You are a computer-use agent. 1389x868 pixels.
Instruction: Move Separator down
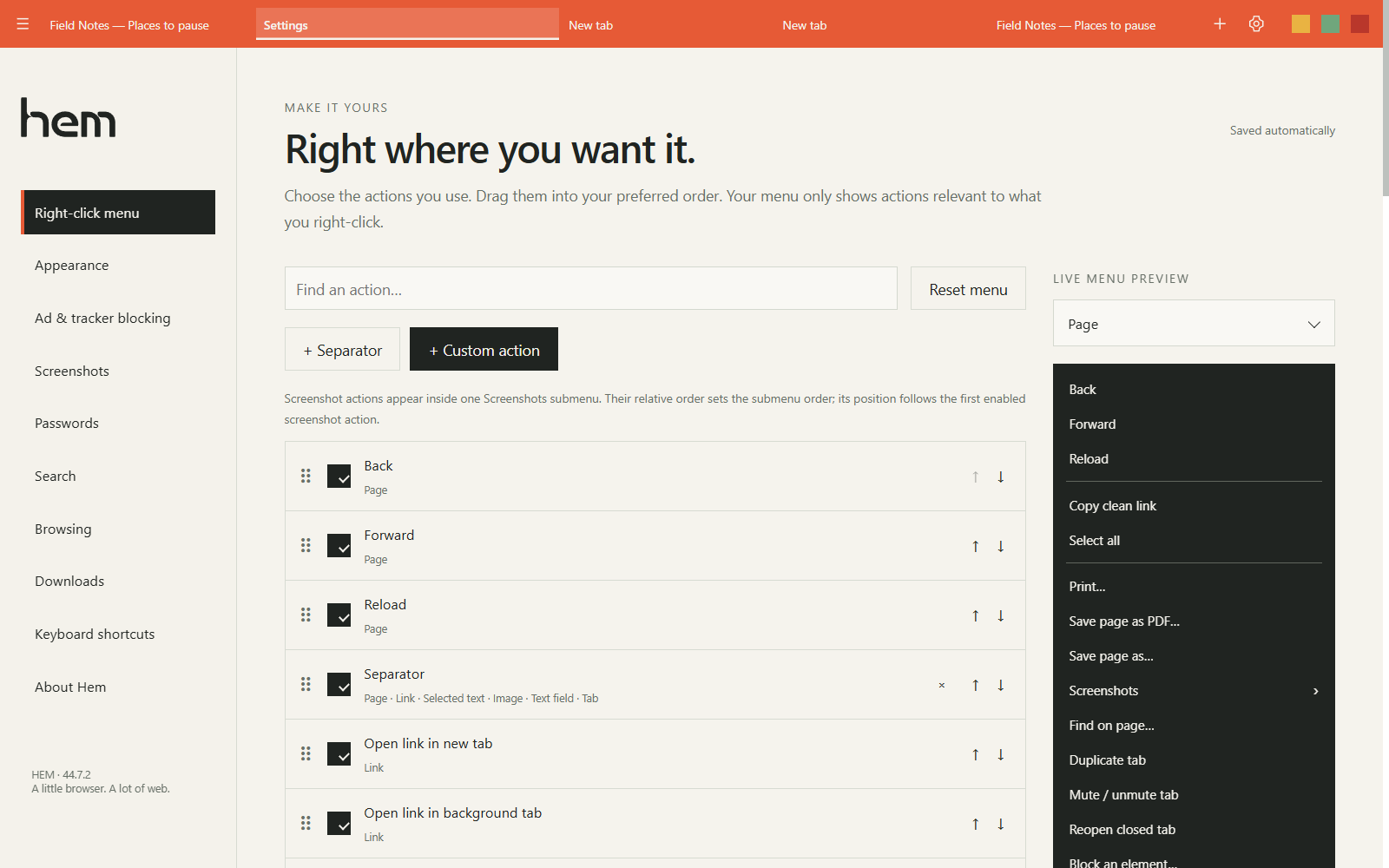(x=1001, y=685)
